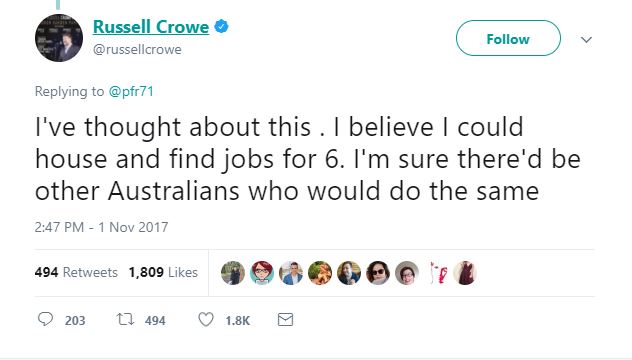Open the @russellcrowe handle
Image resolution: width=632 pixels, height=360 pixels.
(137, 50)
